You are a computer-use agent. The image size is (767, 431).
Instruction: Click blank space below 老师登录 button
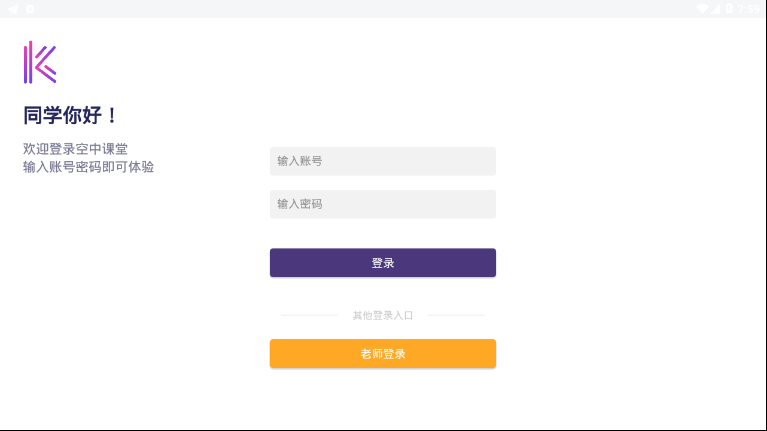point(382,398)
